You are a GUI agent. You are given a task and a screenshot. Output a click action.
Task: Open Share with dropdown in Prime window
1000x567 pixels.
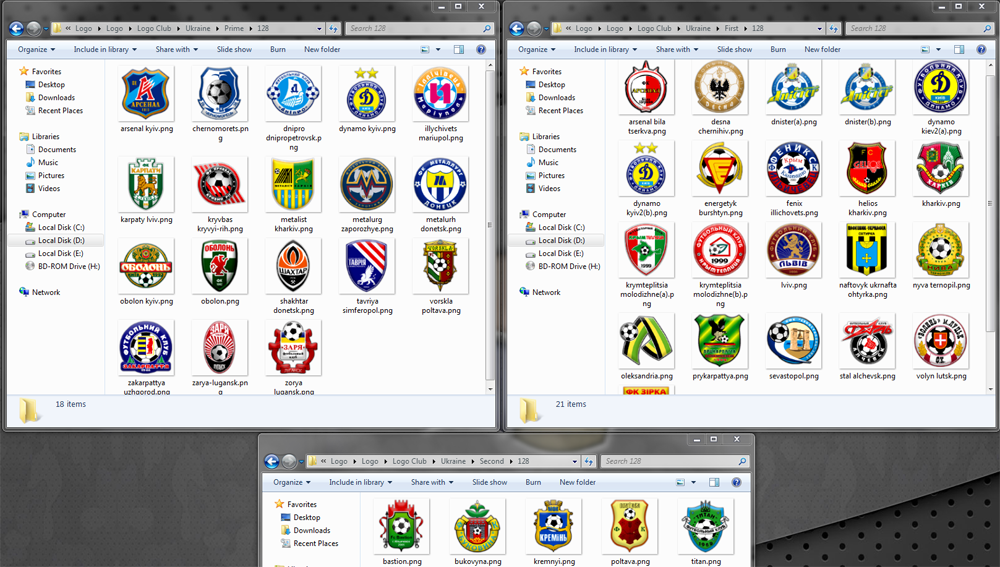click(177, 49)
